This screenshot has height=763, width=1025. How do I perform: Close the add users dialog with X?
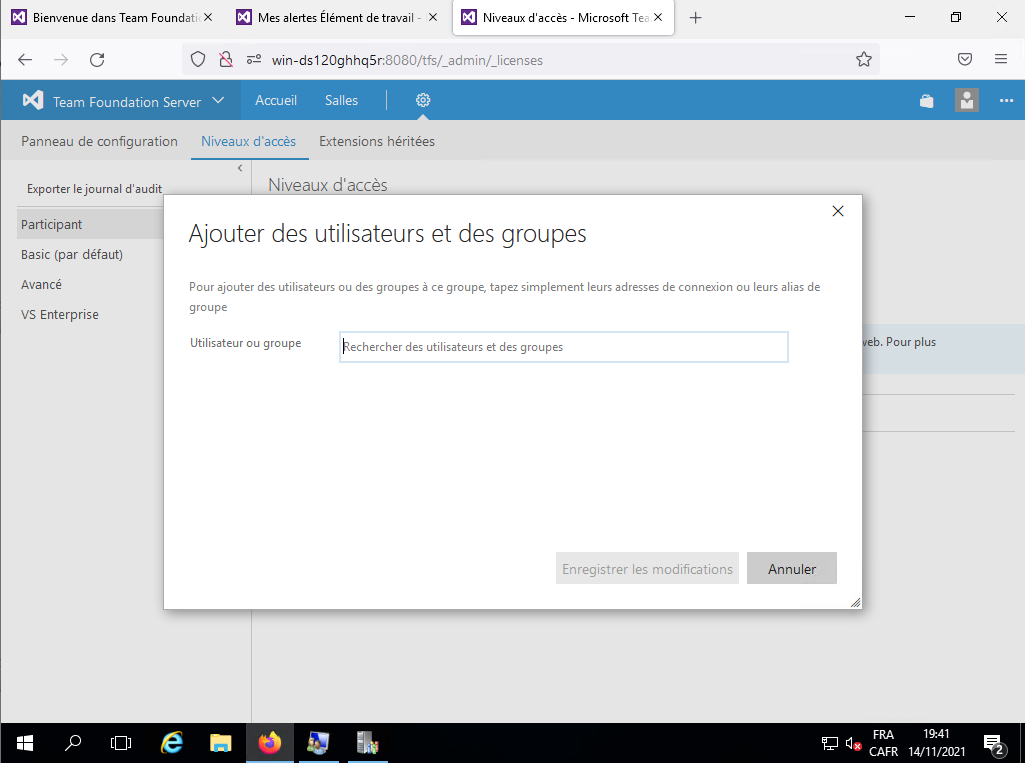coord(838,211)
